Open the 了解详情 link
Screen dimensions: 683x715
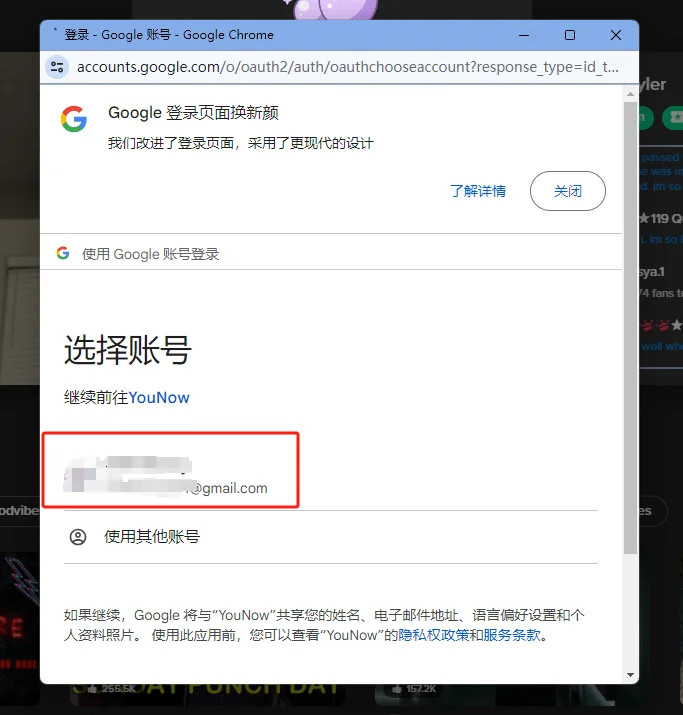click(x=478, y=191)
